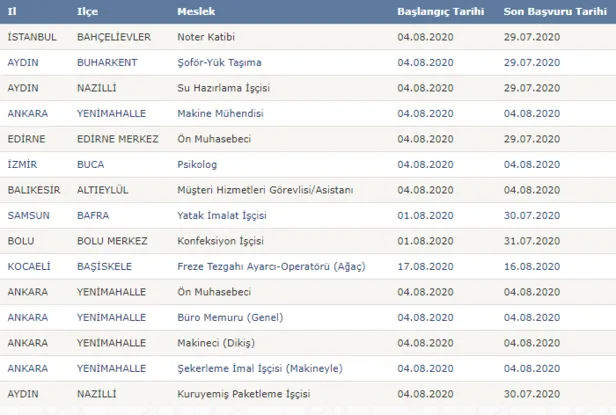Click the BAHÇELİEVLER district cell

(x=113, y=36)
